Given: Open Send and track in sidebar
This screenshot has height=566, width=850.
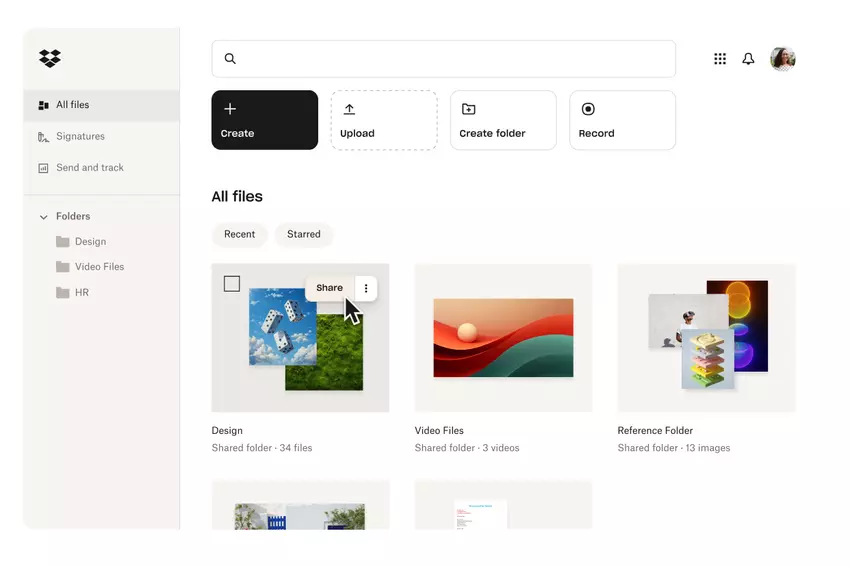Looking at the screenshot, I should [x=89, y=168].
